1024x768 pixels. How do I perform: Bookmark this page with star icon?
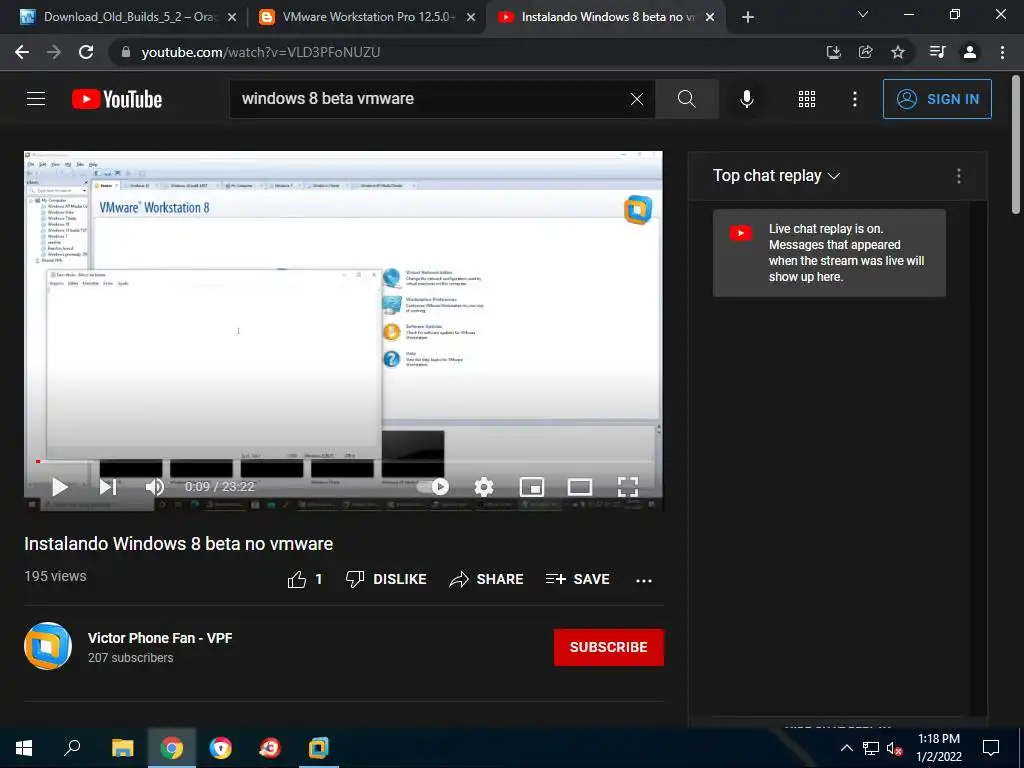898,52
